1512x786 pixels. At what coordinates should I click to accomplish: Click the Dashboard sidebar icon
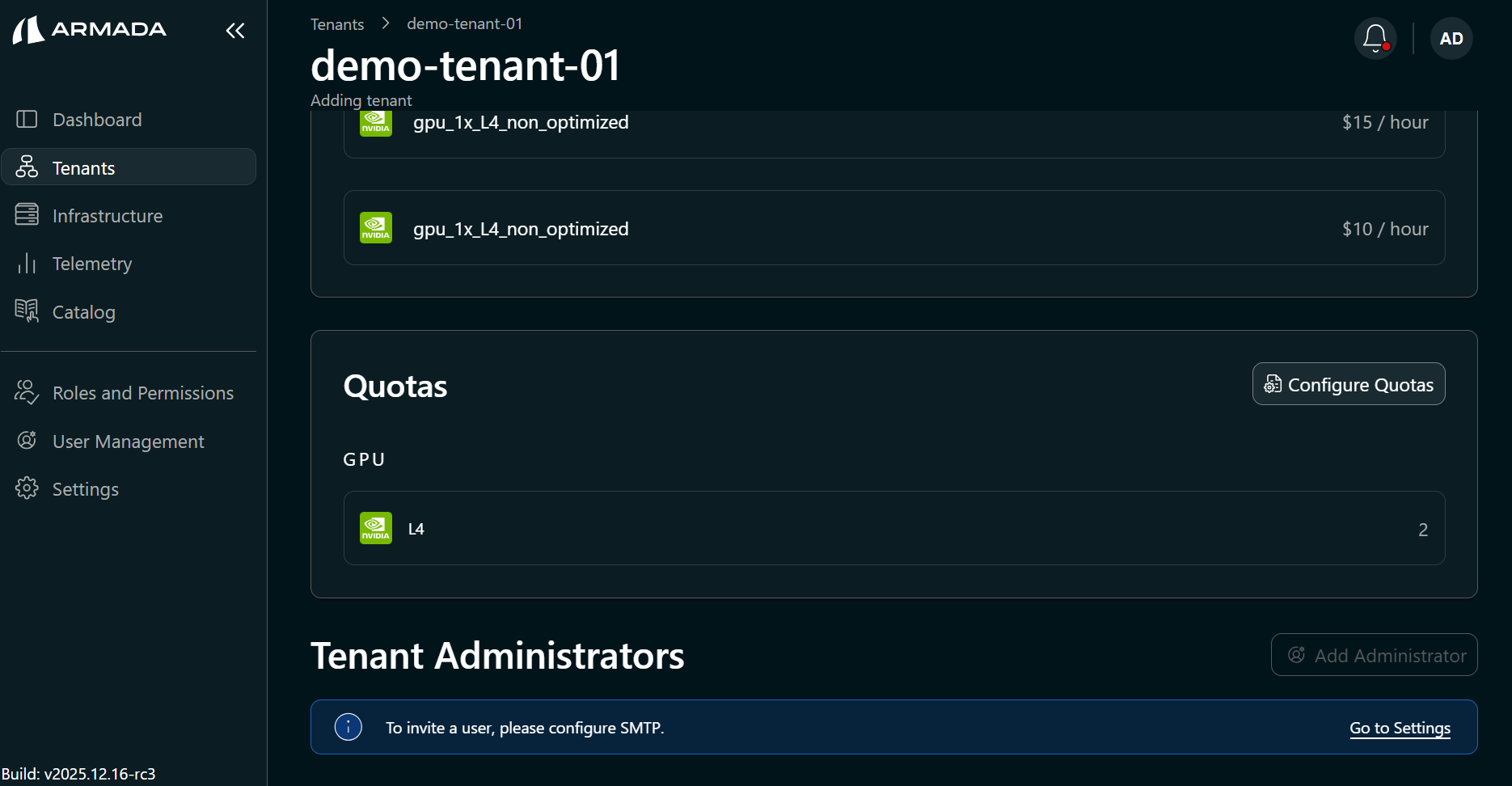(27, 120)
